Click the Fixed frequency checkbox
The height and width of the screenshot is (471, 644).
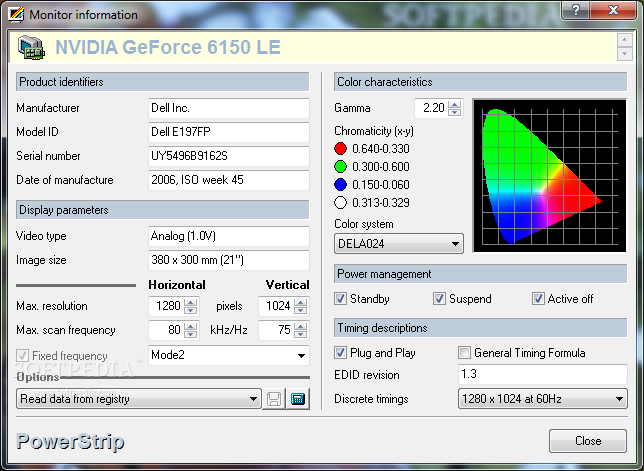(22, 355)
